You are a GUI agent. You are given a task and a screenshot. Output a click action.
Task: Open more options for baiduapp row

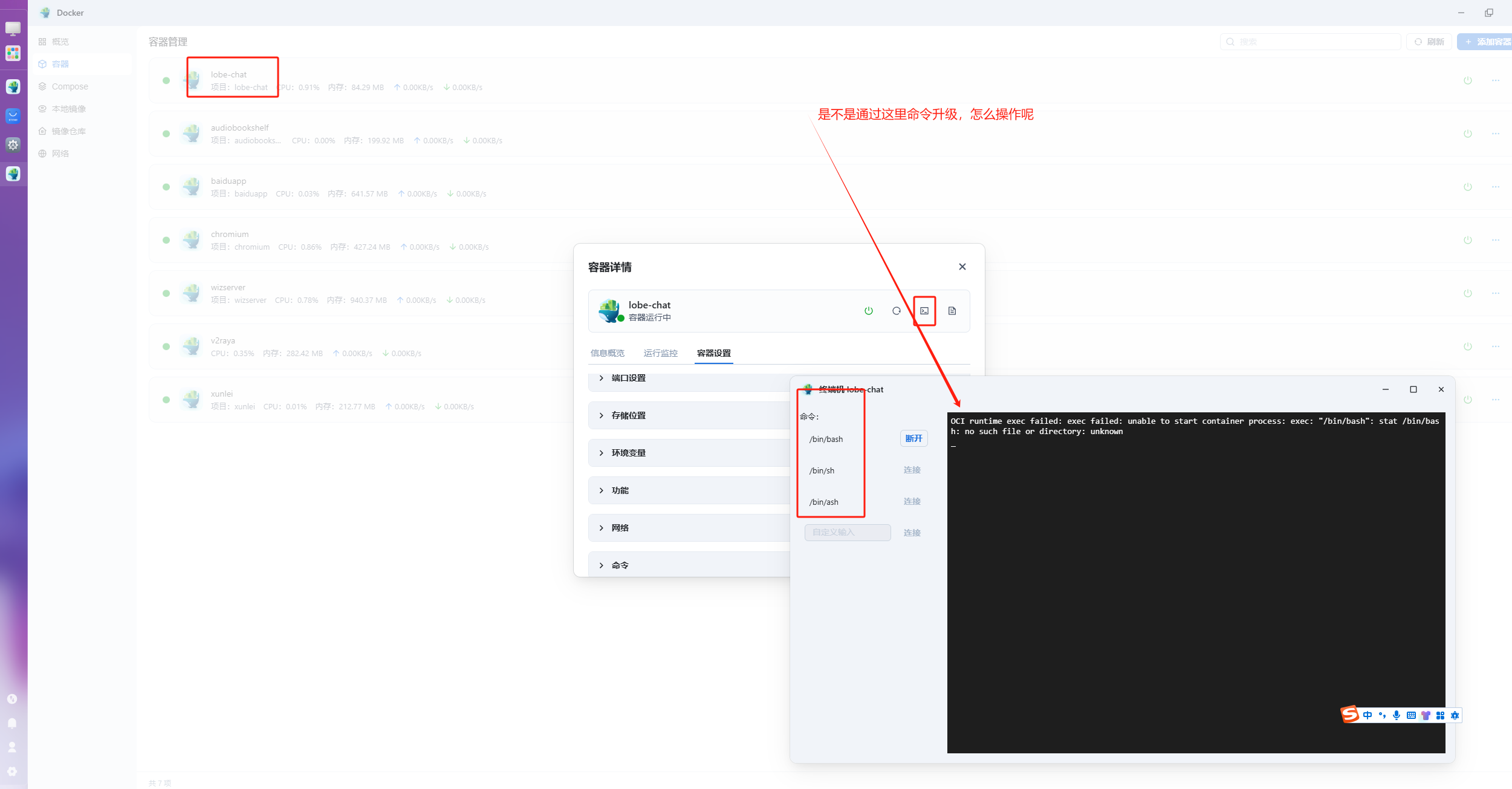coord(1496,187)
